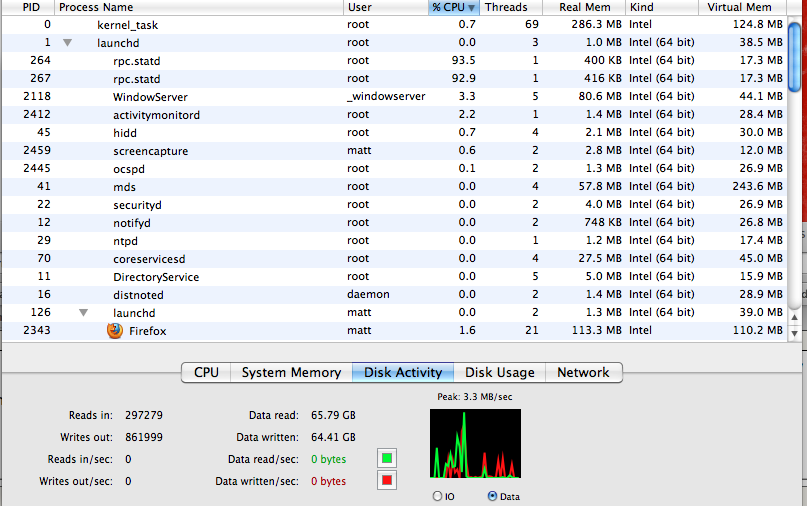The width and height of the screenshot is (807, 506).
Task: Sort by the User column header
Action: 386,7
